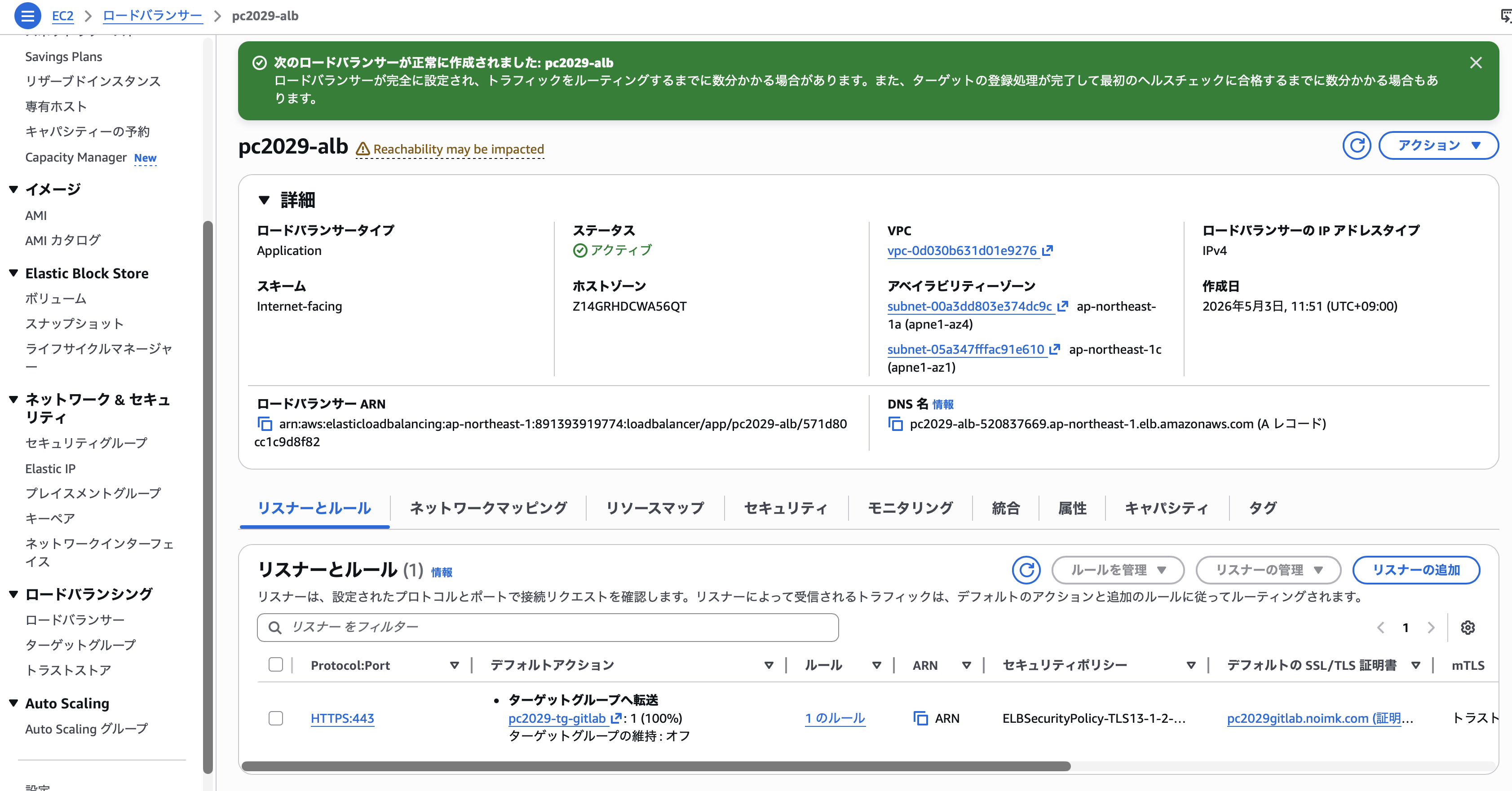Screen dimensions: 1512x791
Task: Switch to 統合 tab
Action: coord(1005,508)
